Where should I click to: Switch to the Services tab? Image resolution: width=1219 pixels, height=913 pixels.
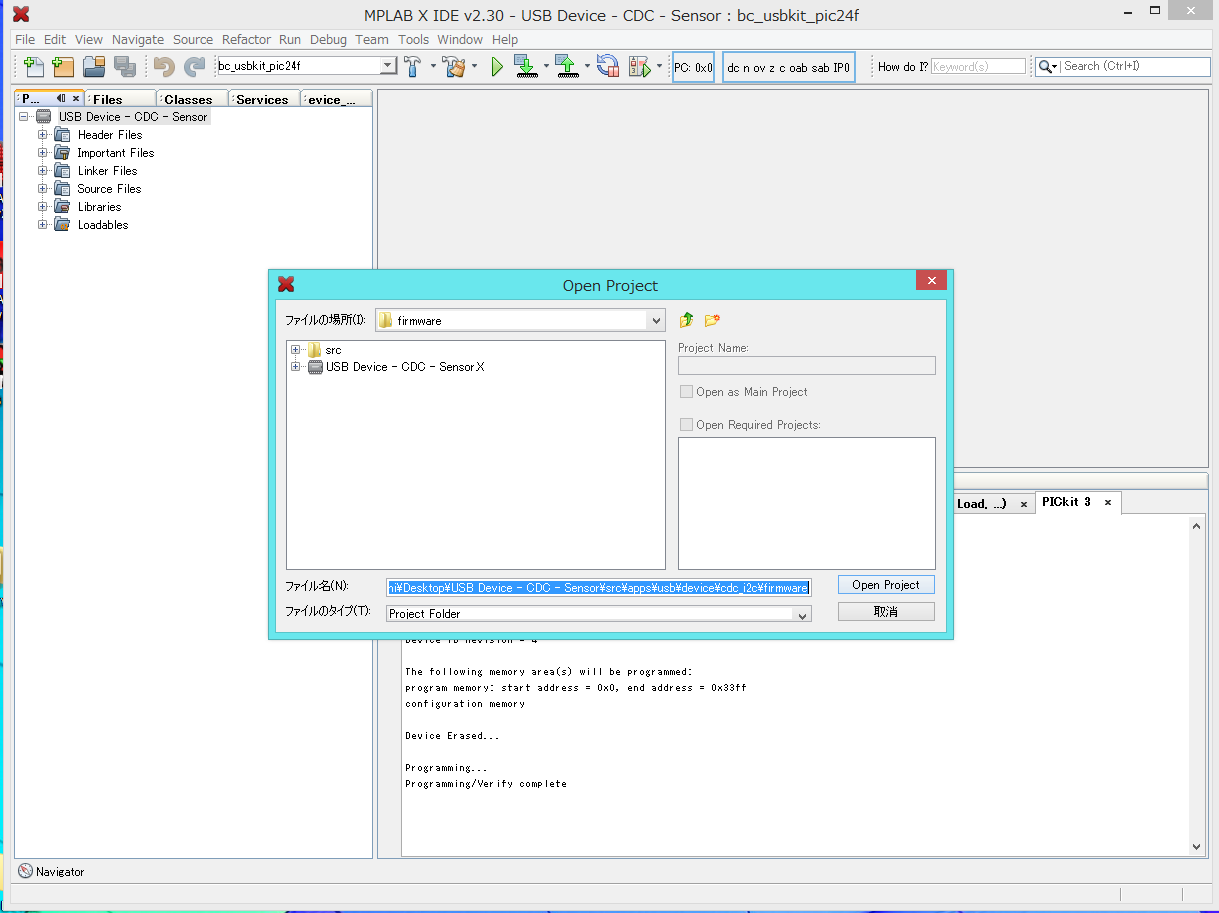click(x=262, y=100)
